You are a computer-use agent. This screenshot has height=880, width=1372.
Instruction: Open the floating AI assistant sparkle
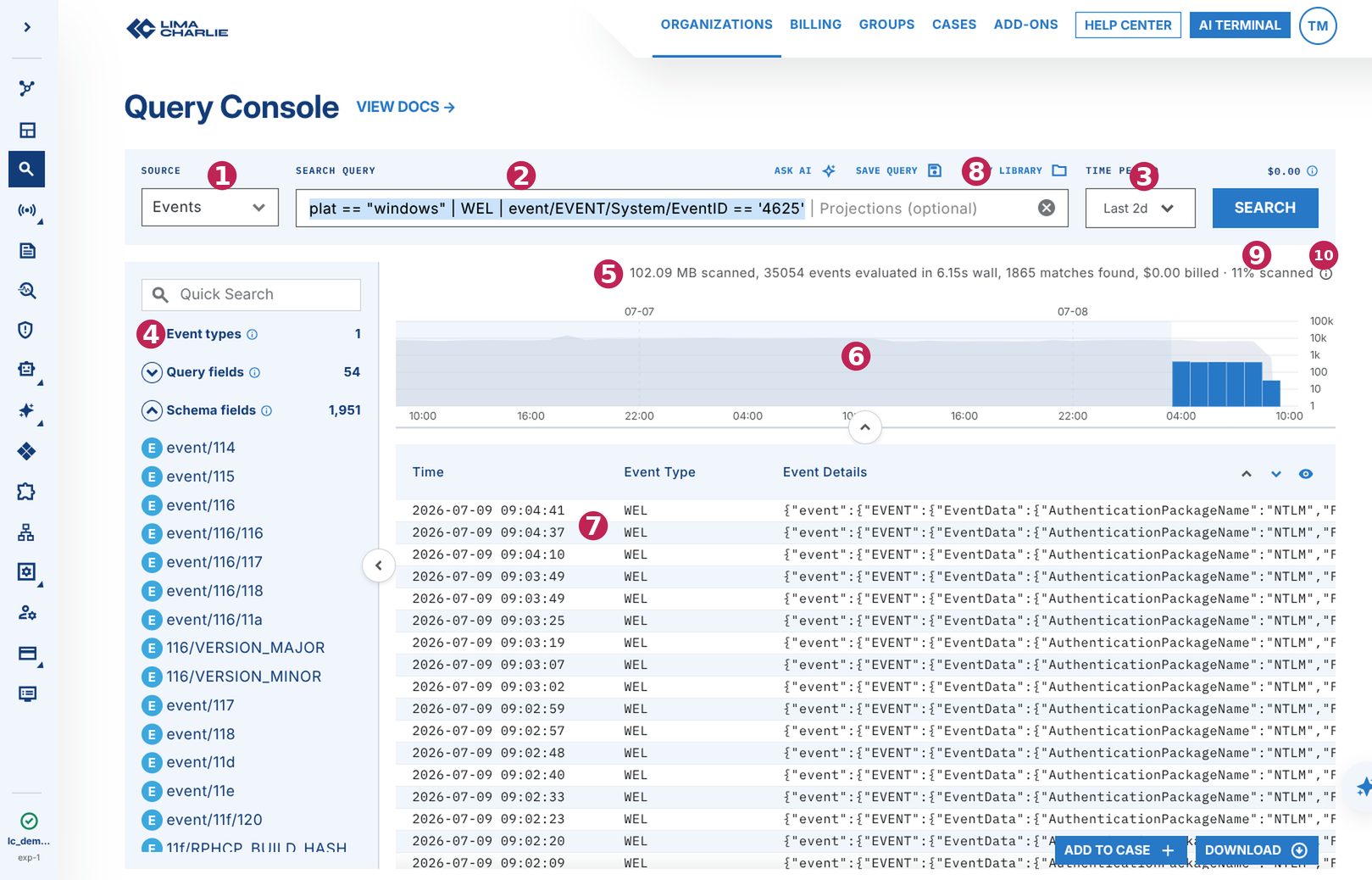(1363, 787)
